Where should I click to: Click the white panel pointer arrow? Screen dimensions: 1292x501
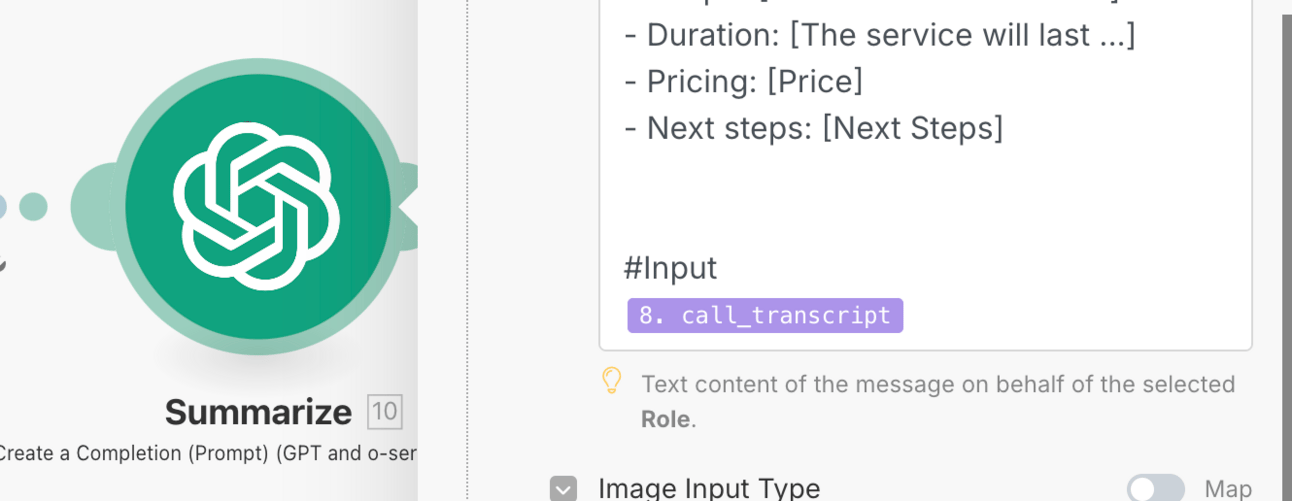[408, 208]
